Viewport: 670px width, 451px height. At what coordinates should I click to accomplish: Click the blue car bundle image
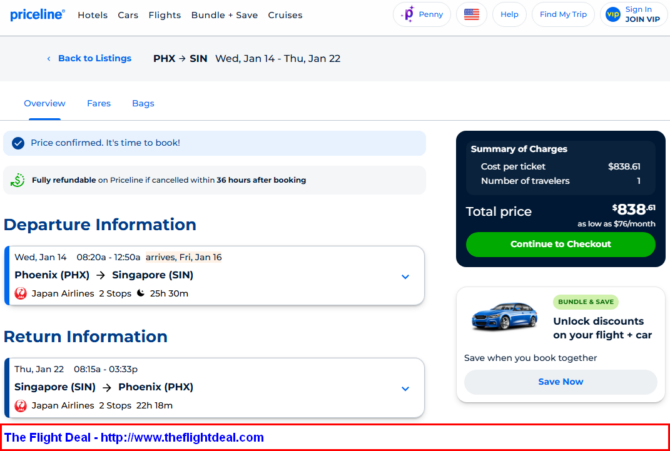click(x=504, y=316)
